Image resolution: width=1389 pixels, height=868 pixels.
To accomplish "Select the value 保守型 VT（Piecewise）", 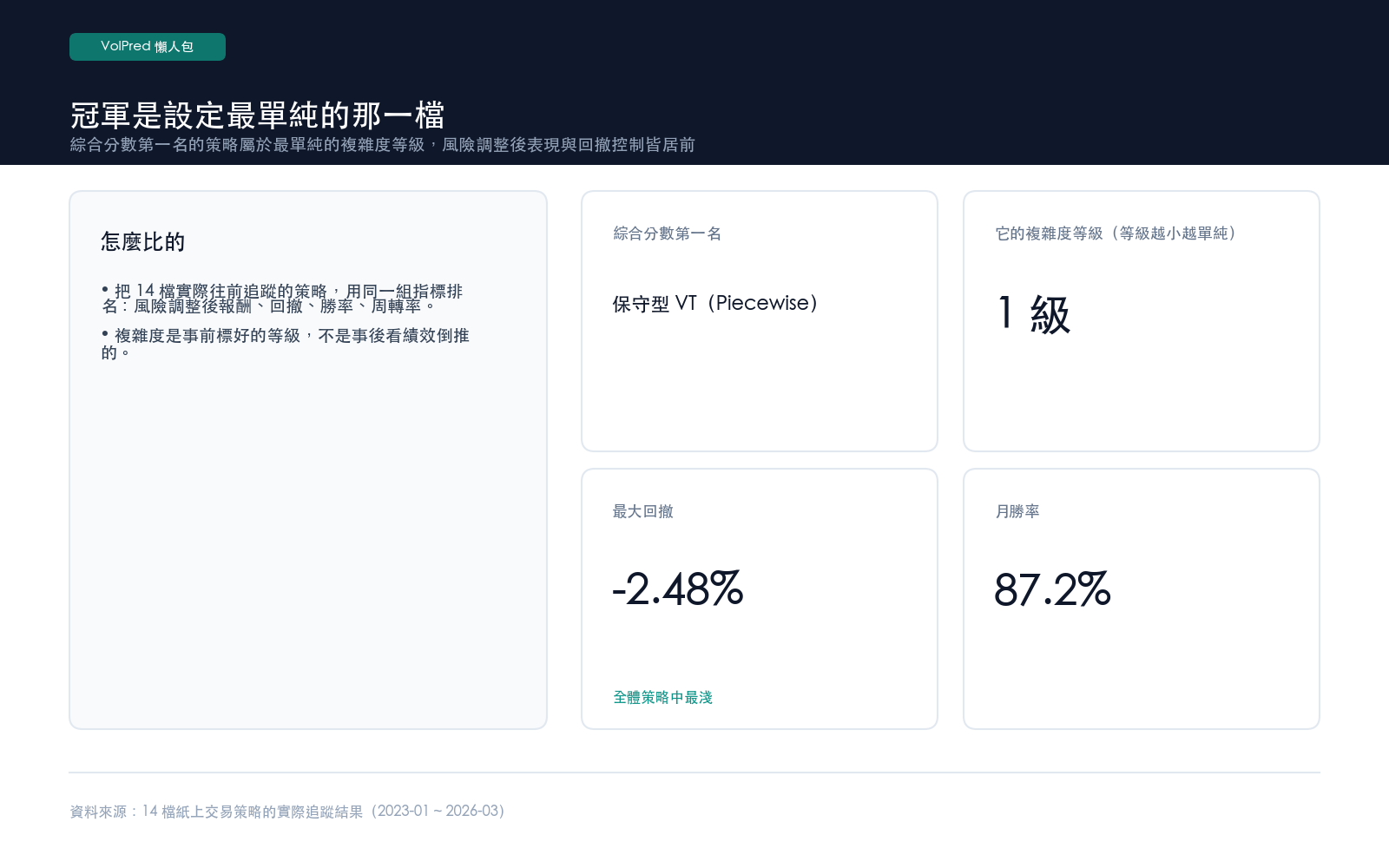I will pyautogui.click(x=715, y=303).
